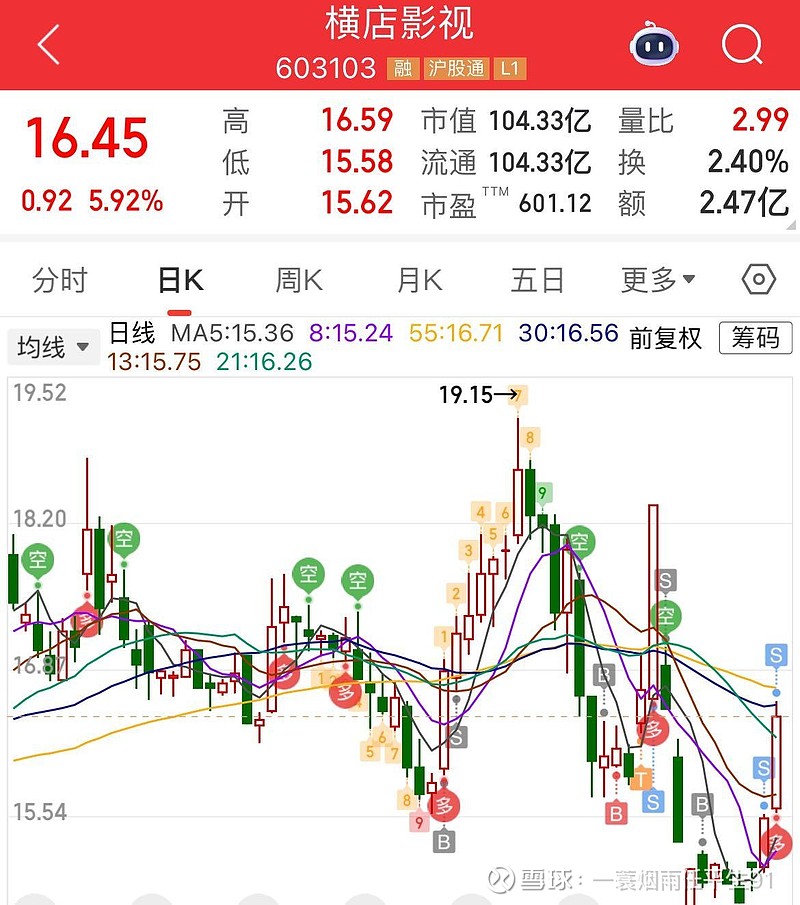Tap the 沪股通 badge

click(x=457, y=69)
